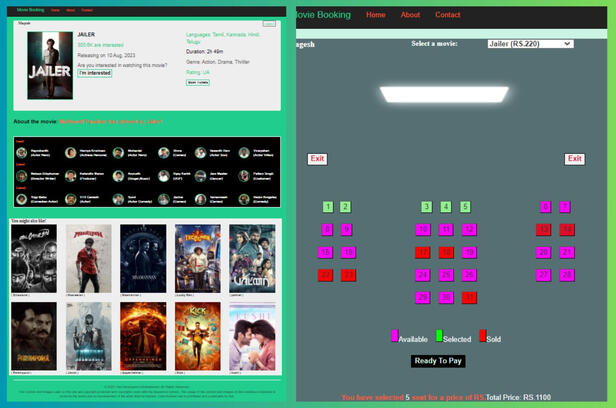
Task: Select available seat 12
Action: (469, 229)
